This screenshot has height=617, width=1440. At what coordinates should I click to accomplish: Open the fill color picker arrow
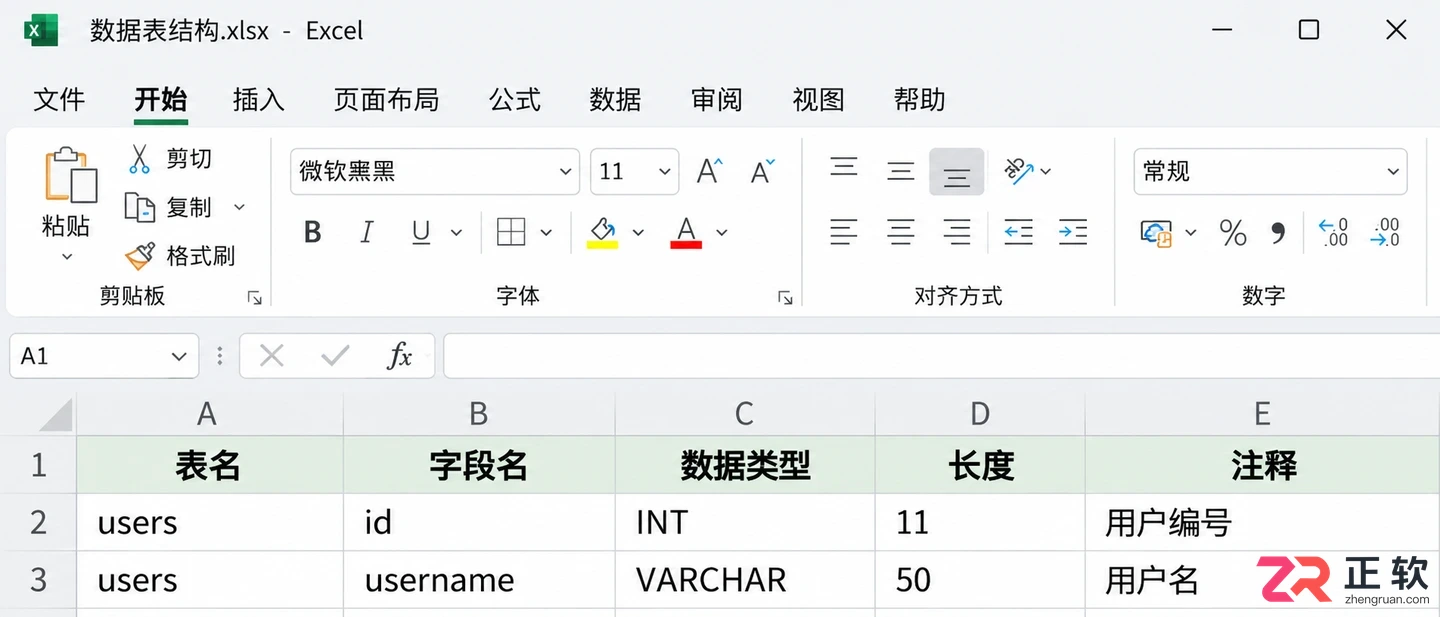638,233
